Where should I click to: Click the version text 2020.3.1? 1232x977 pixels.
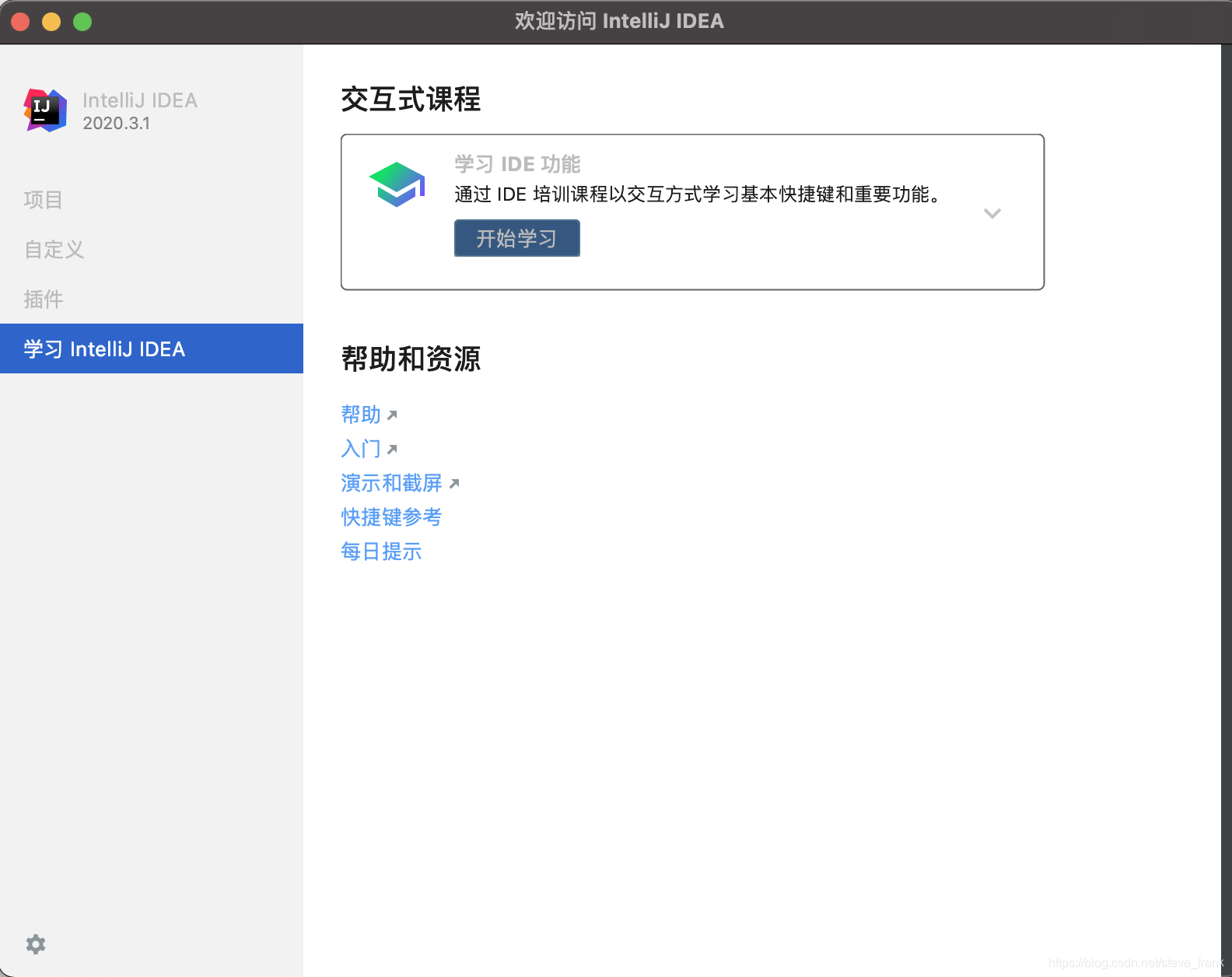coord(117,123)
